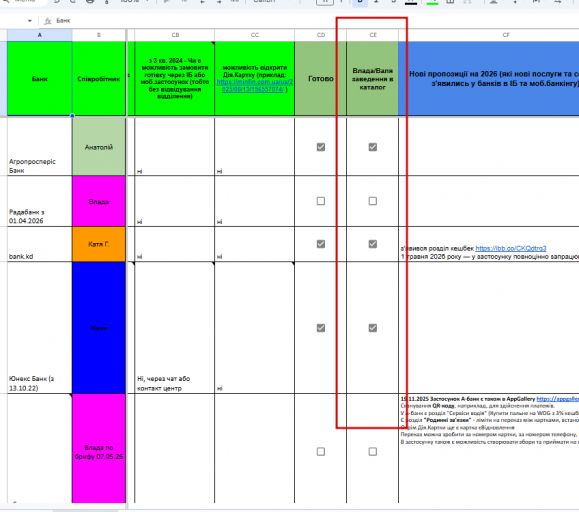Select column CB header
Image resolution: width=579 pixels, height=512 pixels.
click(175, 35)
